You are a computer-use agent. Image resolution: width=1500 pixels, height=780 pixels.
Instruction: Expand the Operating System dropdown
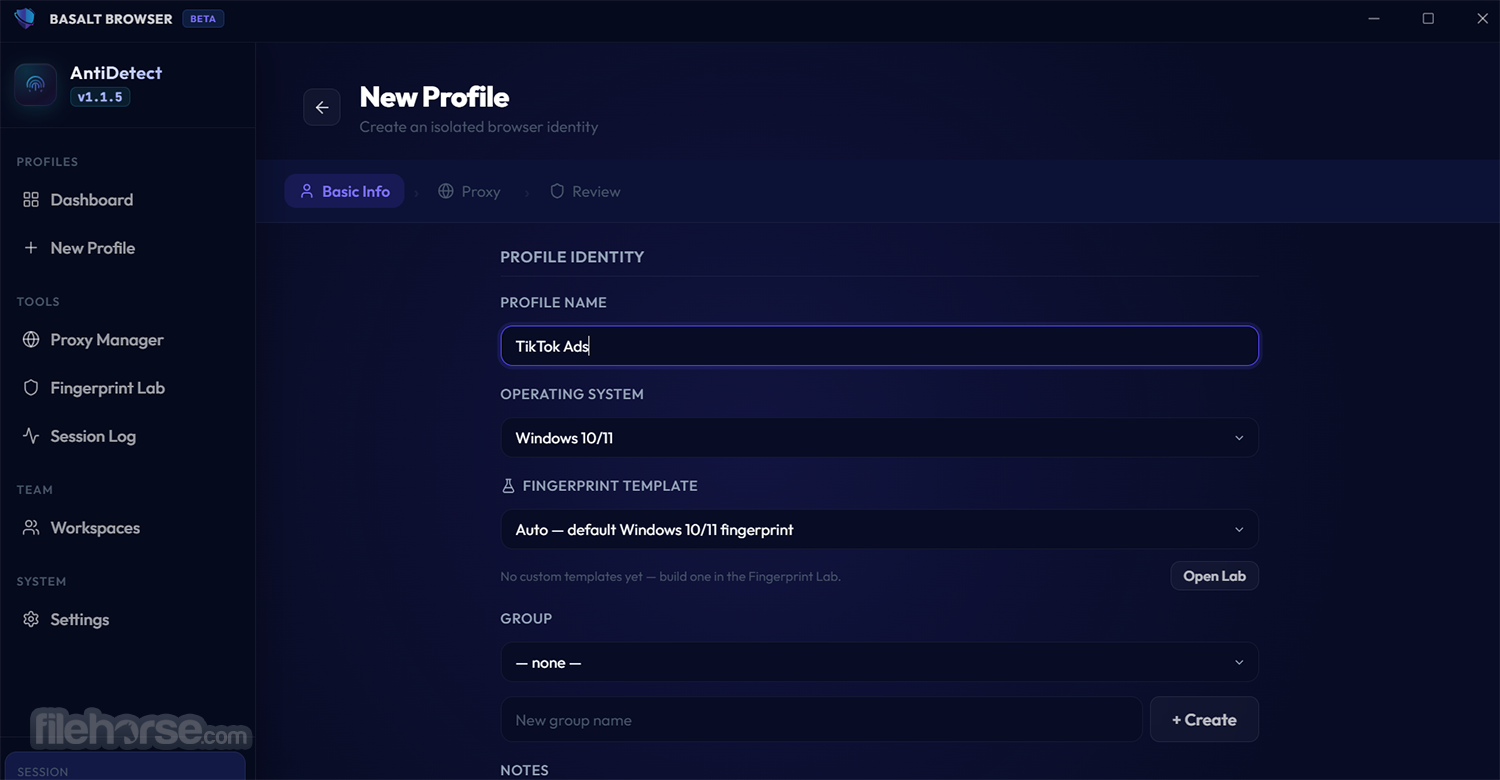(879, 438)
